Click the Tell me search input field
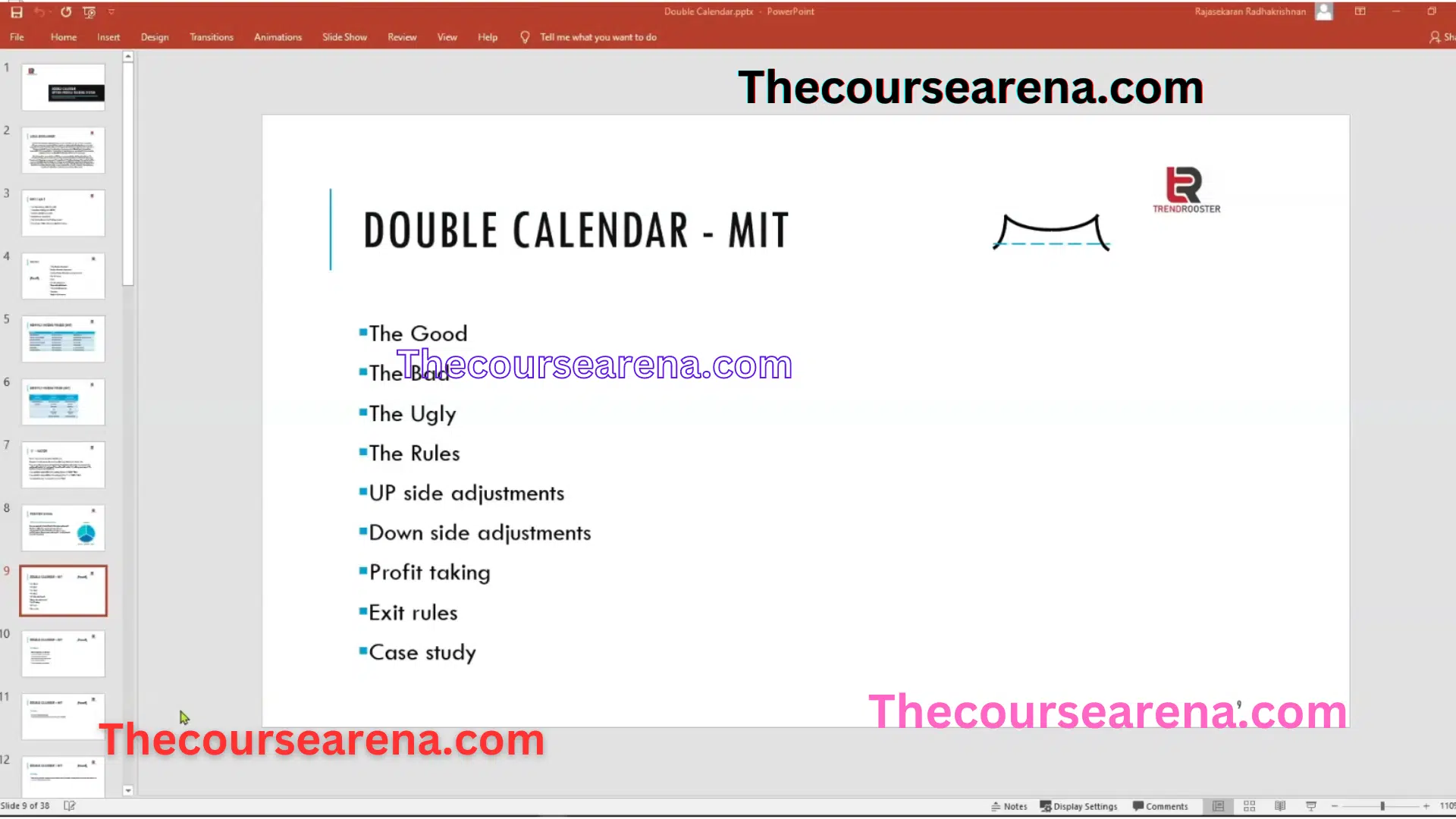1456x819 pixels. (x=597, y=37)
